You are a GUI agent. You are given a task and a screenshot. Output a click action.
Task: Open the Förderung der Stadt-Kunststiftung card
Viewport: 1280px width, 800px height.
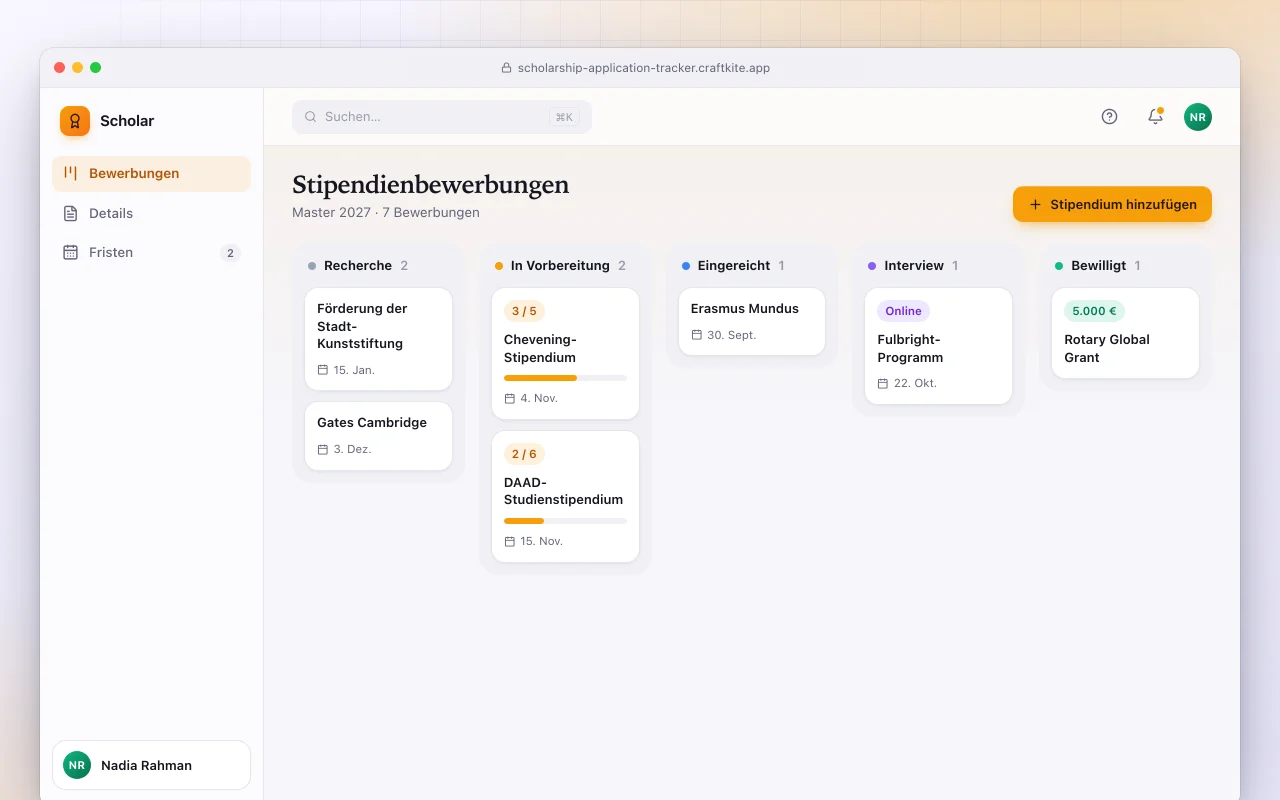[x=378, y=339]
